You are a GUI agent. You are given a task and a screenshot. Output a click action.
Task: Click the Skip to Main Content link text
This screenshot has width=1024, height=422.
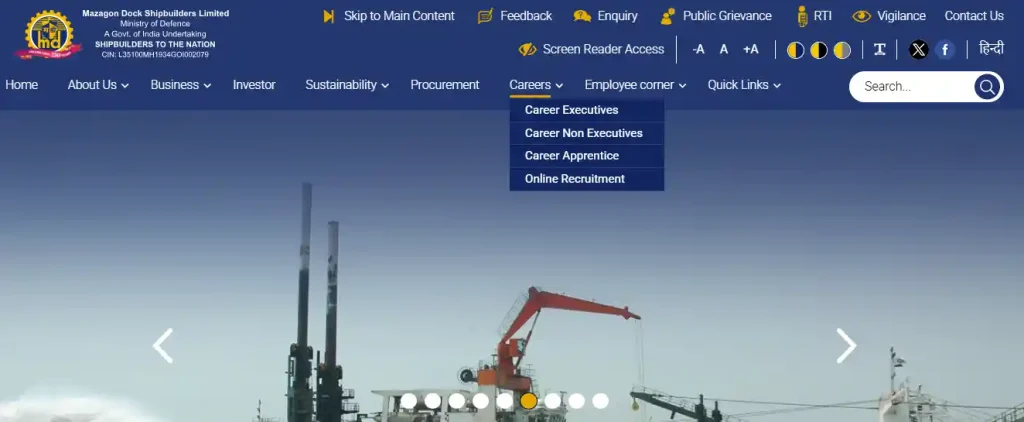click(x=399, y=16)
